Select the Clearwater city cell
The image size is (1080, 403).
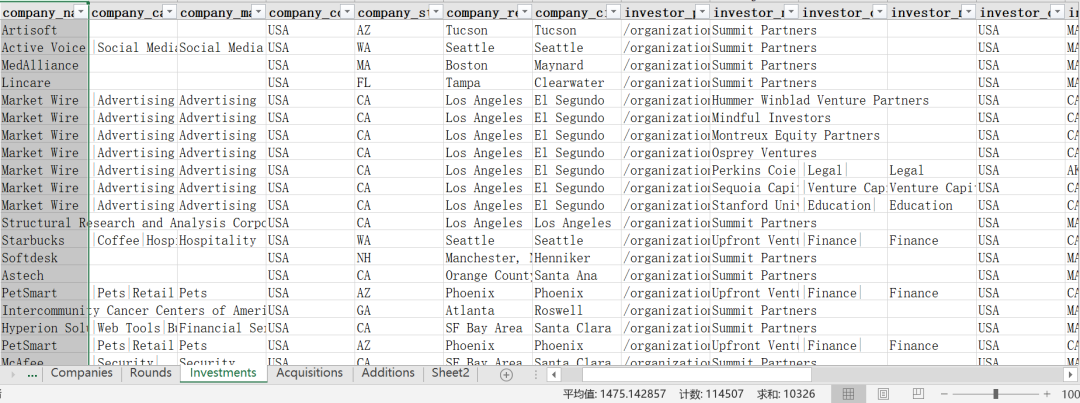click(577, 83)
